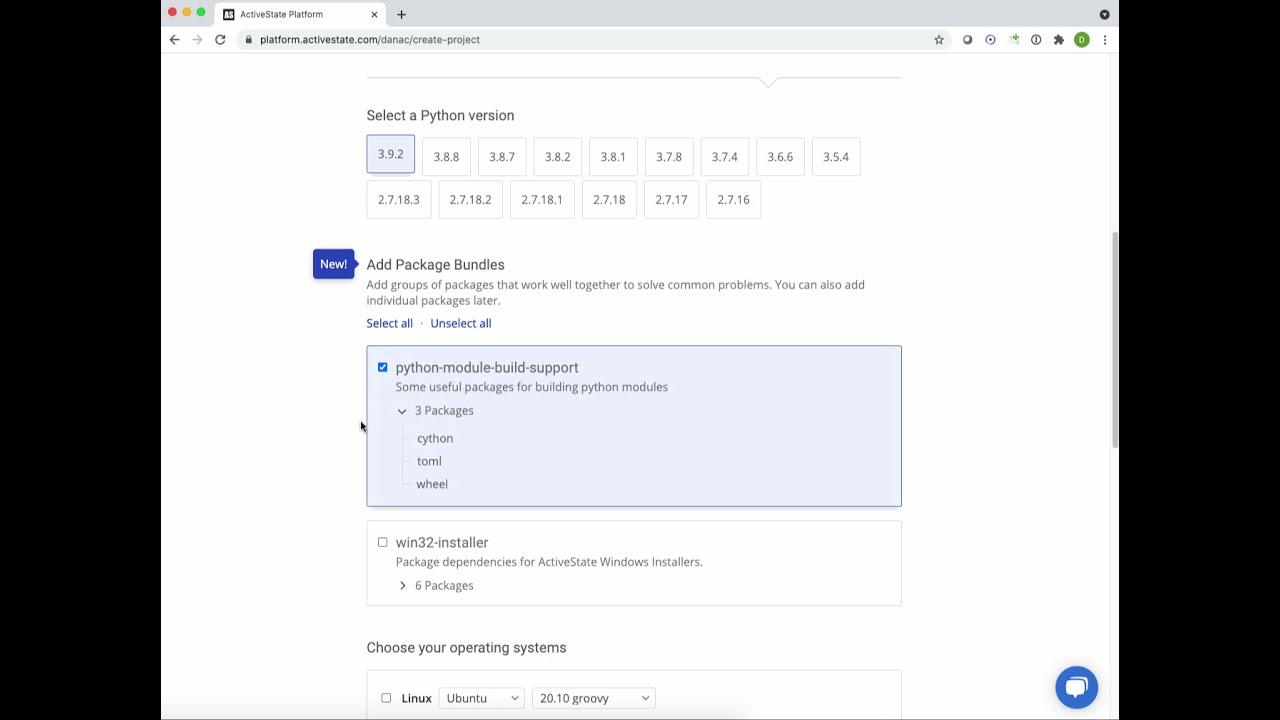Pick Python version 3.6.6
Screen dimensions: 1280x720
point(780,157)
